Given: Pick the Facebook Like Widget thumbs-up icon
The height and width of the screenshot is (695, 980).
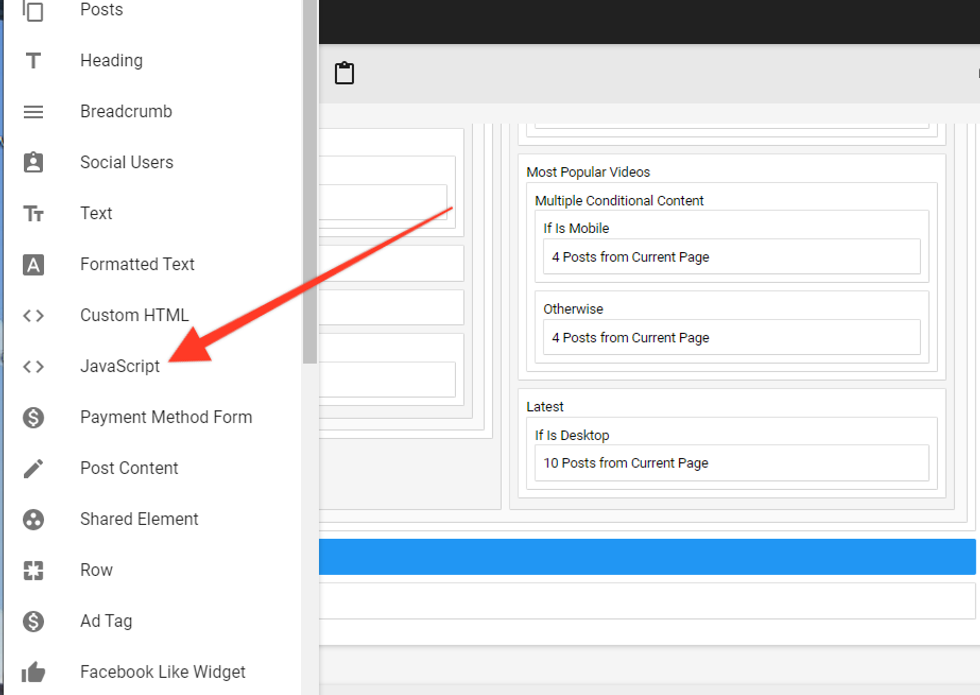Looking at the screenshot, I should click(x=33, y=673).
